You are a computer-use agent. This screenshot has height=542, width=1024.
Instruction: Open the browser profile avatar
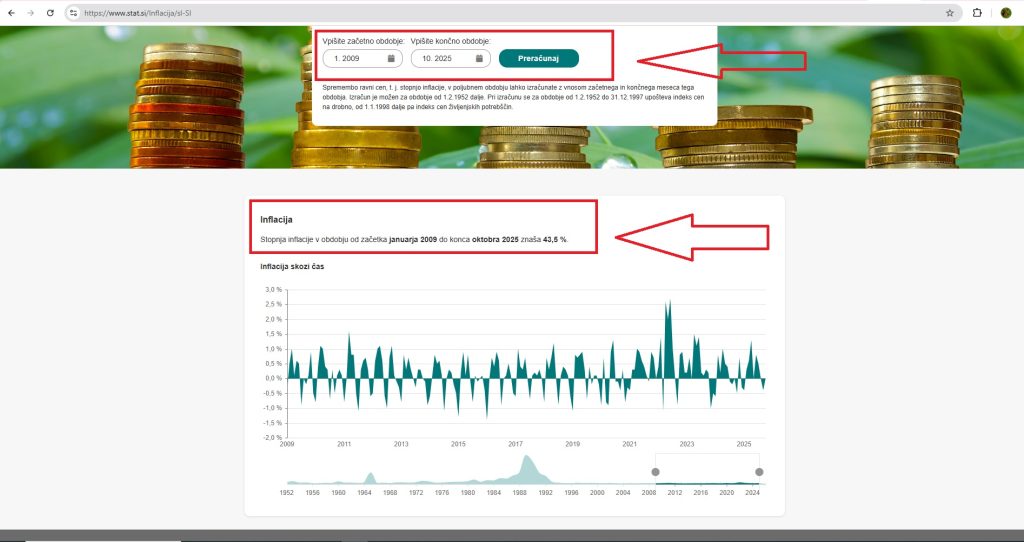1005,13
